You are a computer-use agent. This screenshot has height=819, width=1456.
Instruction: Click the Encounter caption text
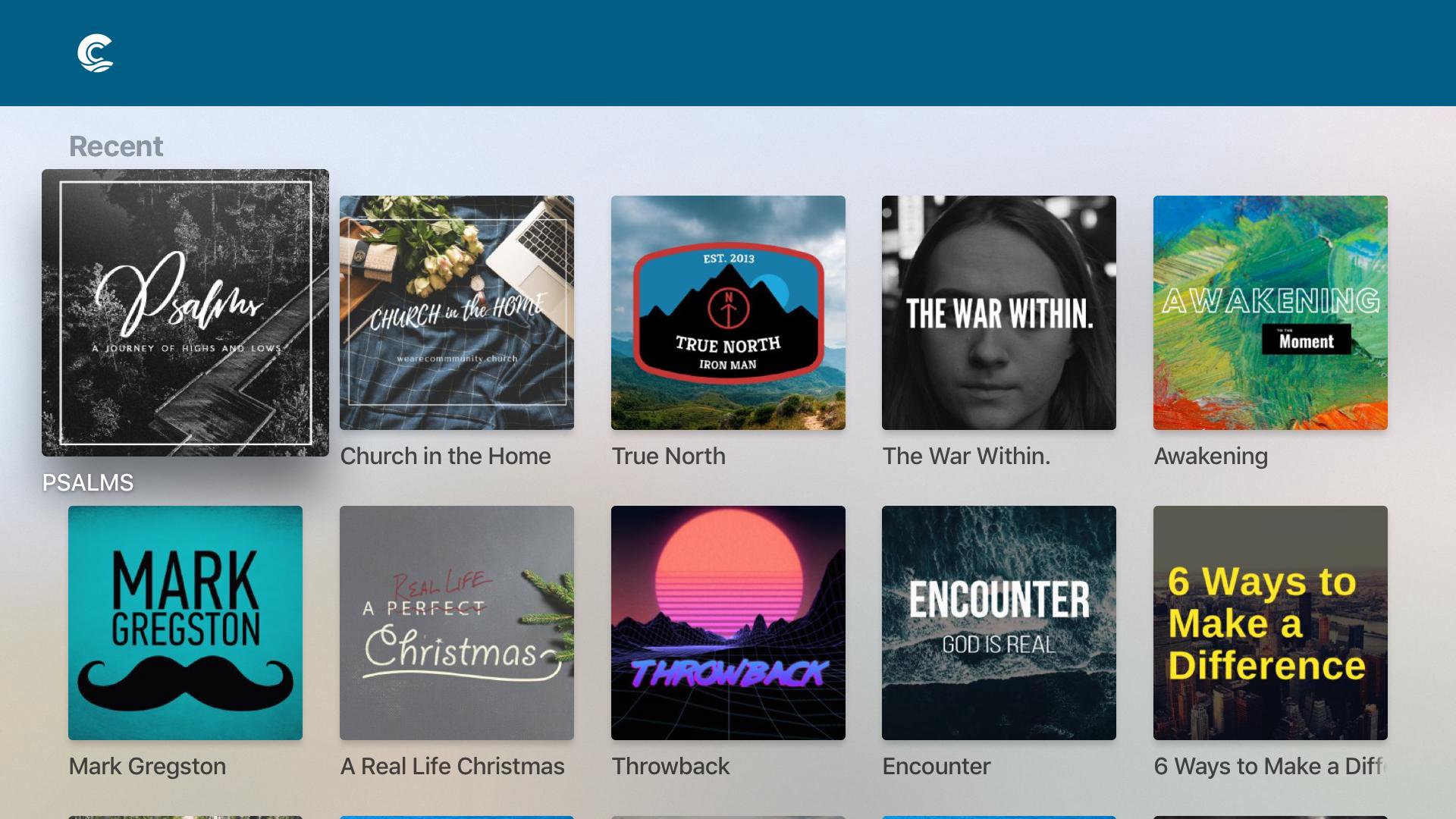(936, 766)
